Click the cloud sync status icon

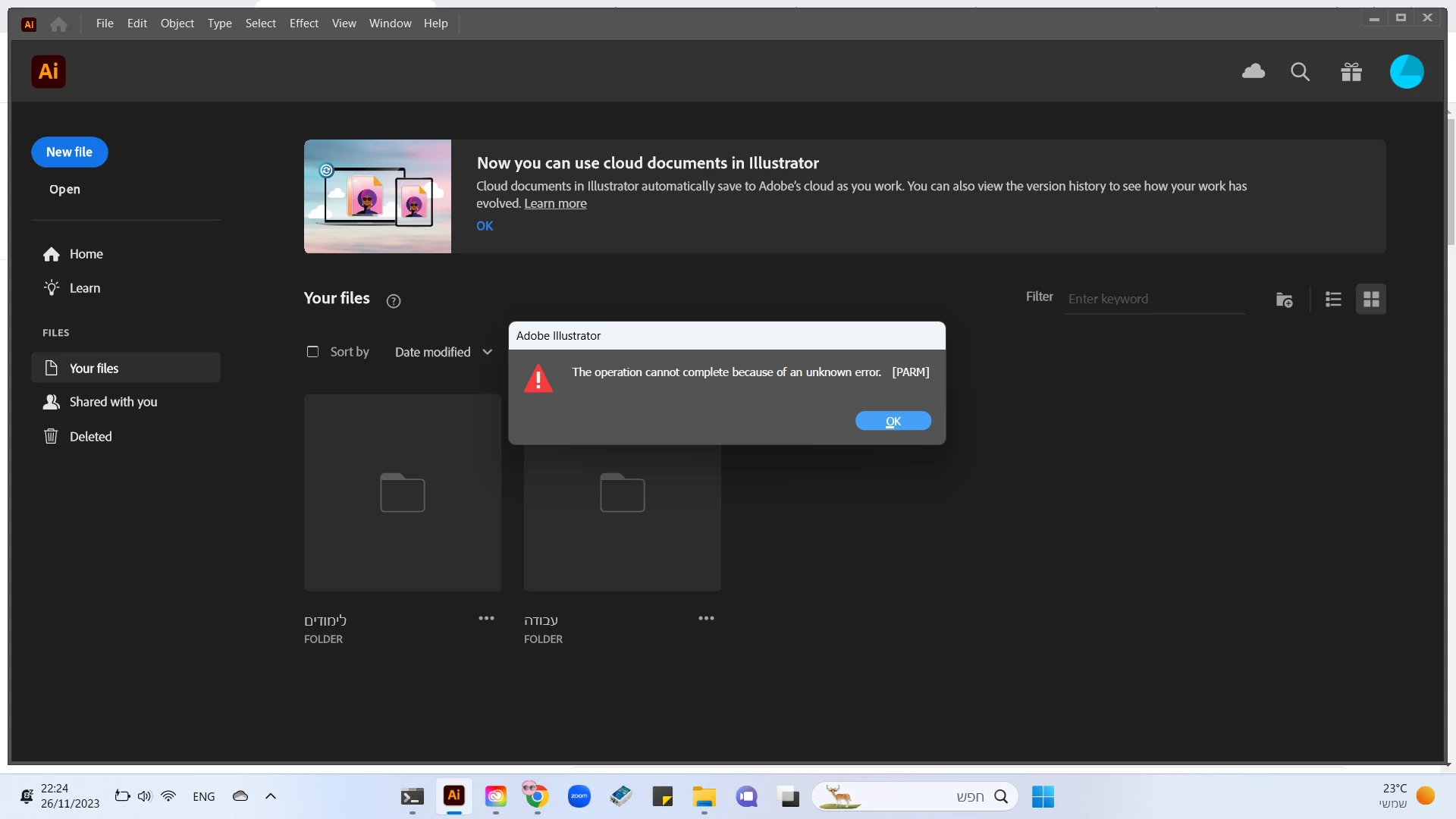[x=1253, y=71]
